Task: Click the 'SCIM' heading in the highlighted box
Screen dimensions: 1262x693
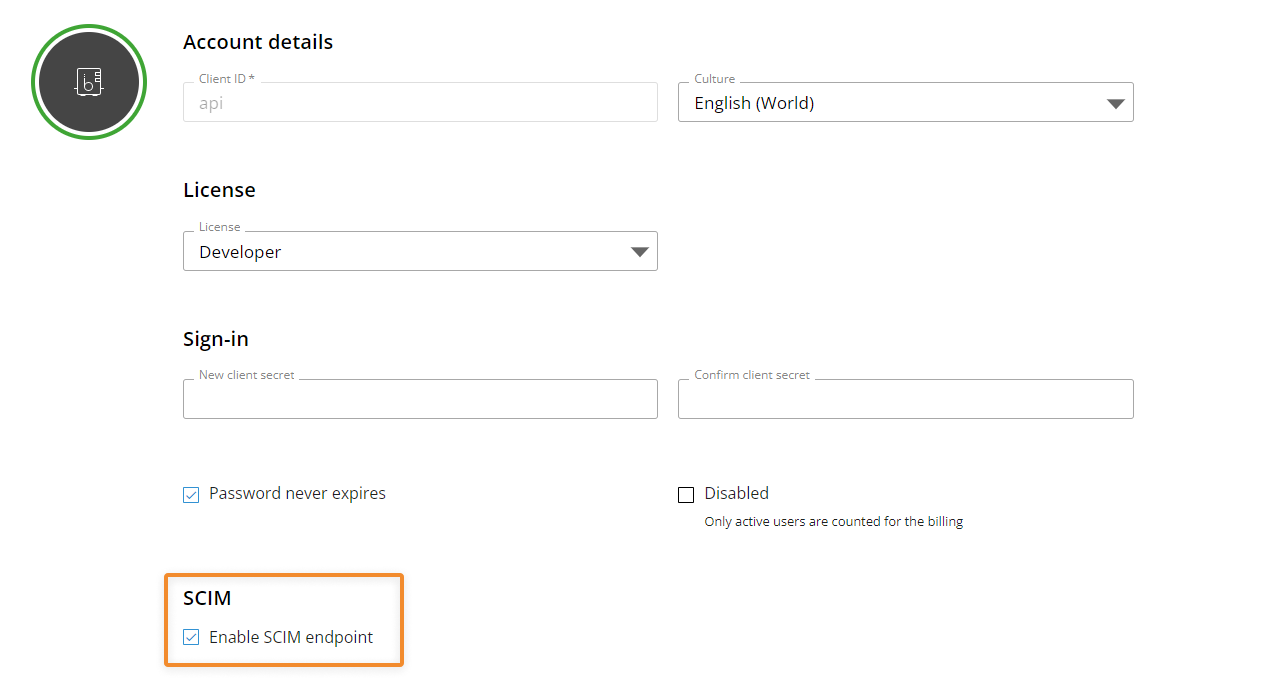Action: (x=207, y=597)
